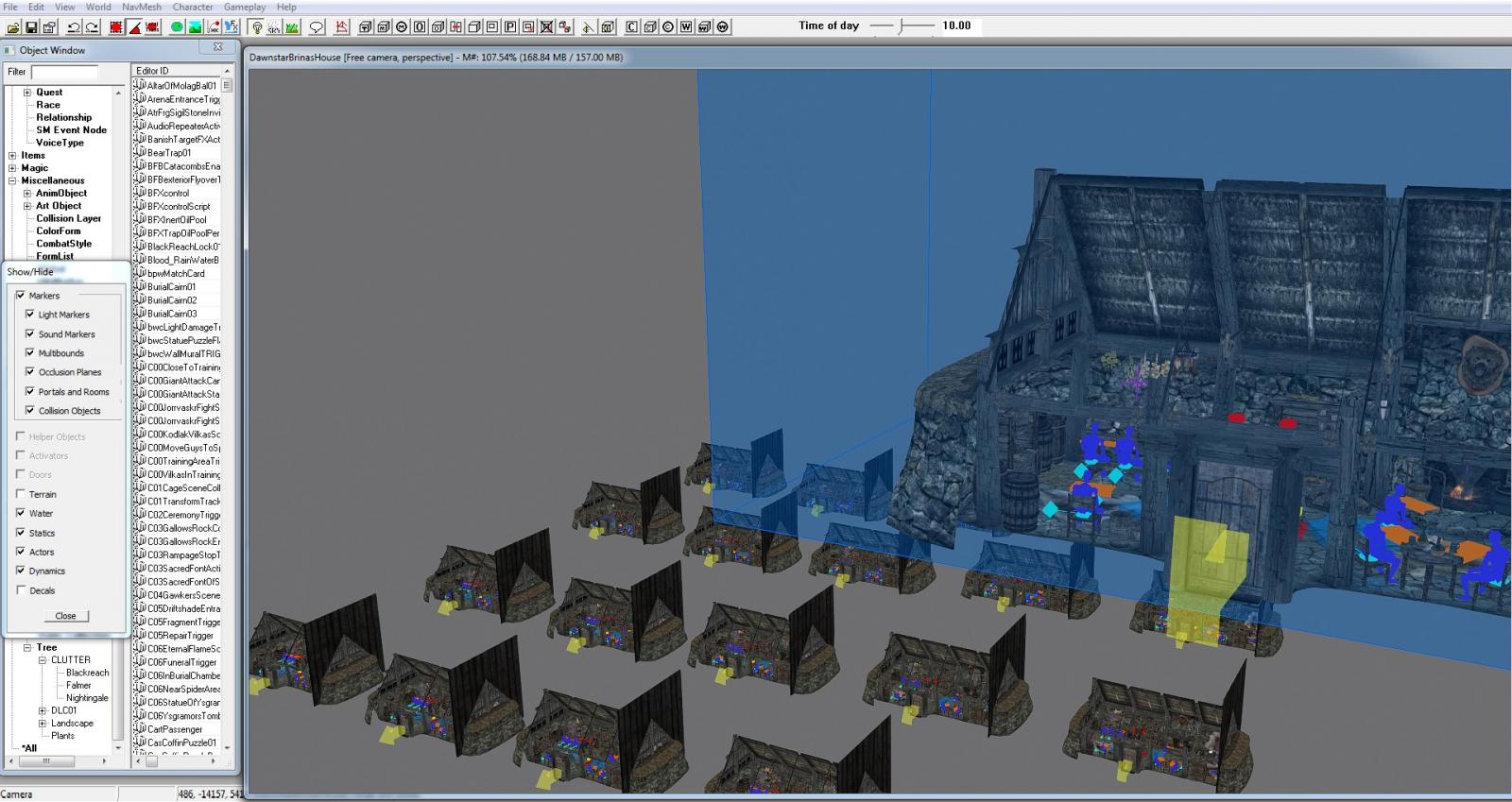
Task: Toggle the Light Markers checkbox
Action: coord(30,315)
